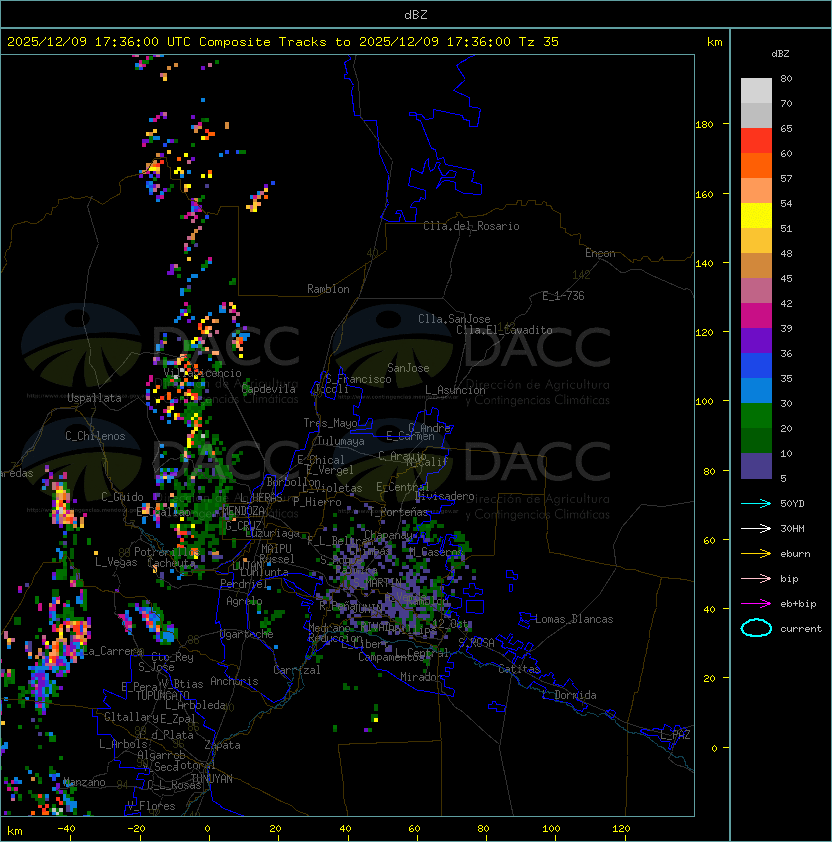832x842 pixels.
Task: Pick the magenta 42-39 dBZ legend swatch
Action: tap(756, 316)
